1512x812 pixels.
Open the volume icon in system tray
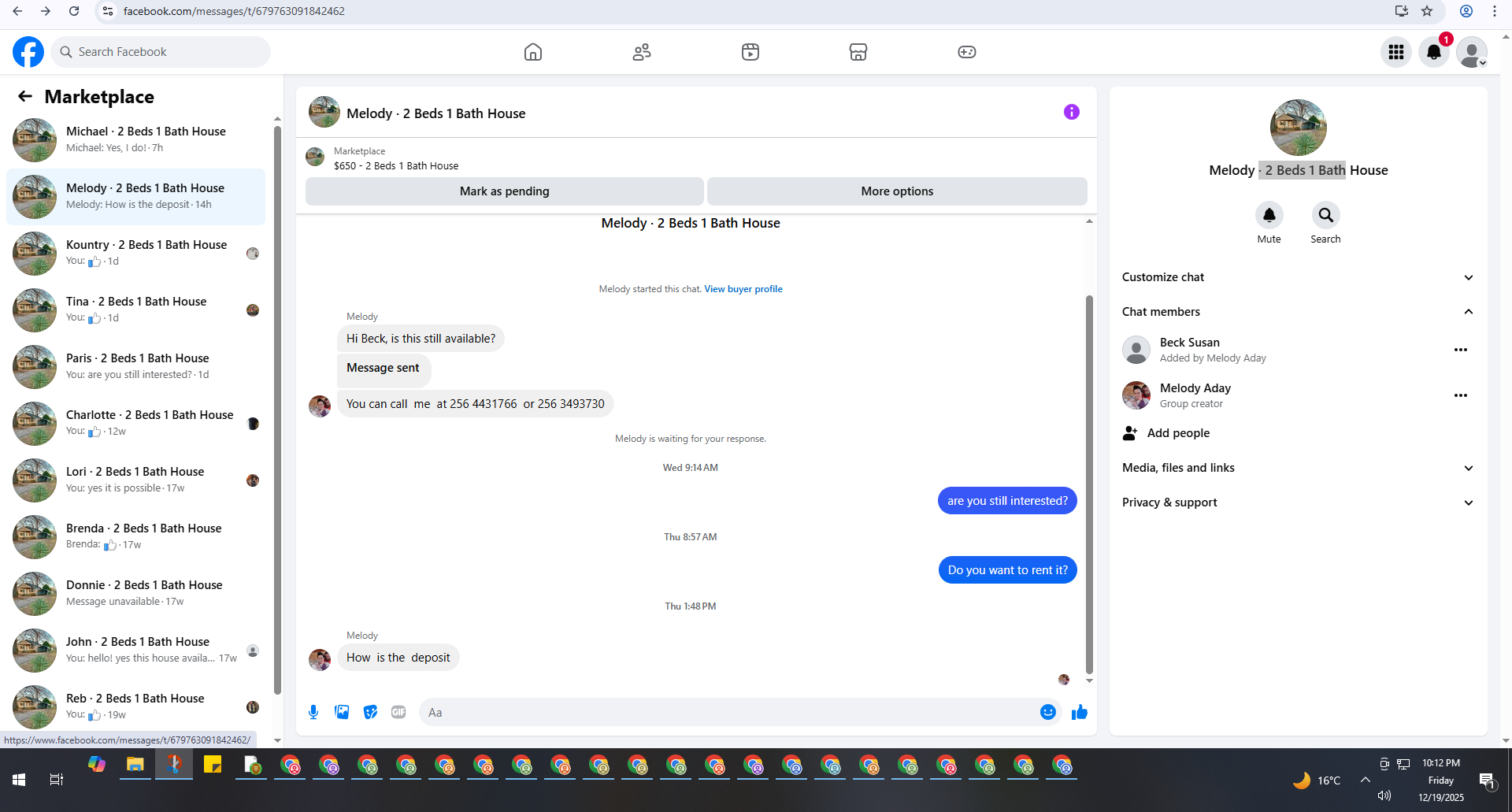[x=1384, y=795]
